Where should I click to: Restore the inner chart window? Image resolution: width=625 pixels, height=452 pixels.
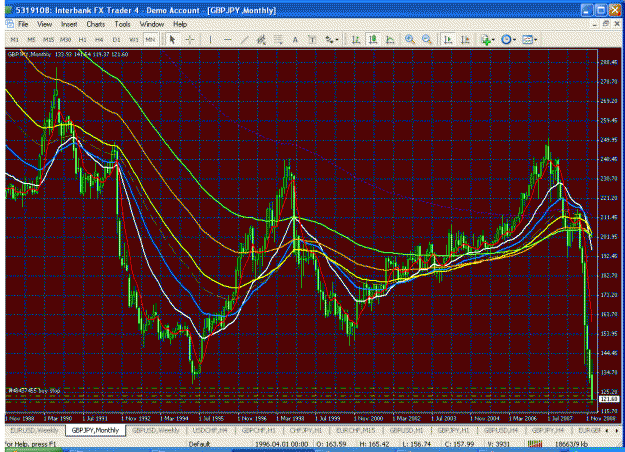(605, 24)
